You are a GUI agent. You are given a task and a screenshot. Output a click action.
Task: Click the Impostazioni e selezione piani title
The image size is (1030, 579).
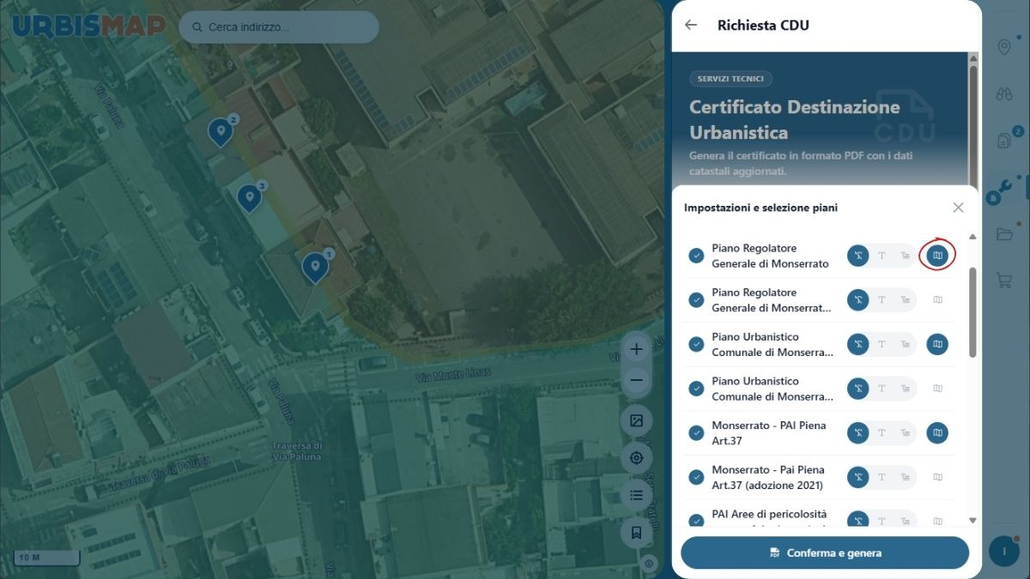[761, 208]
